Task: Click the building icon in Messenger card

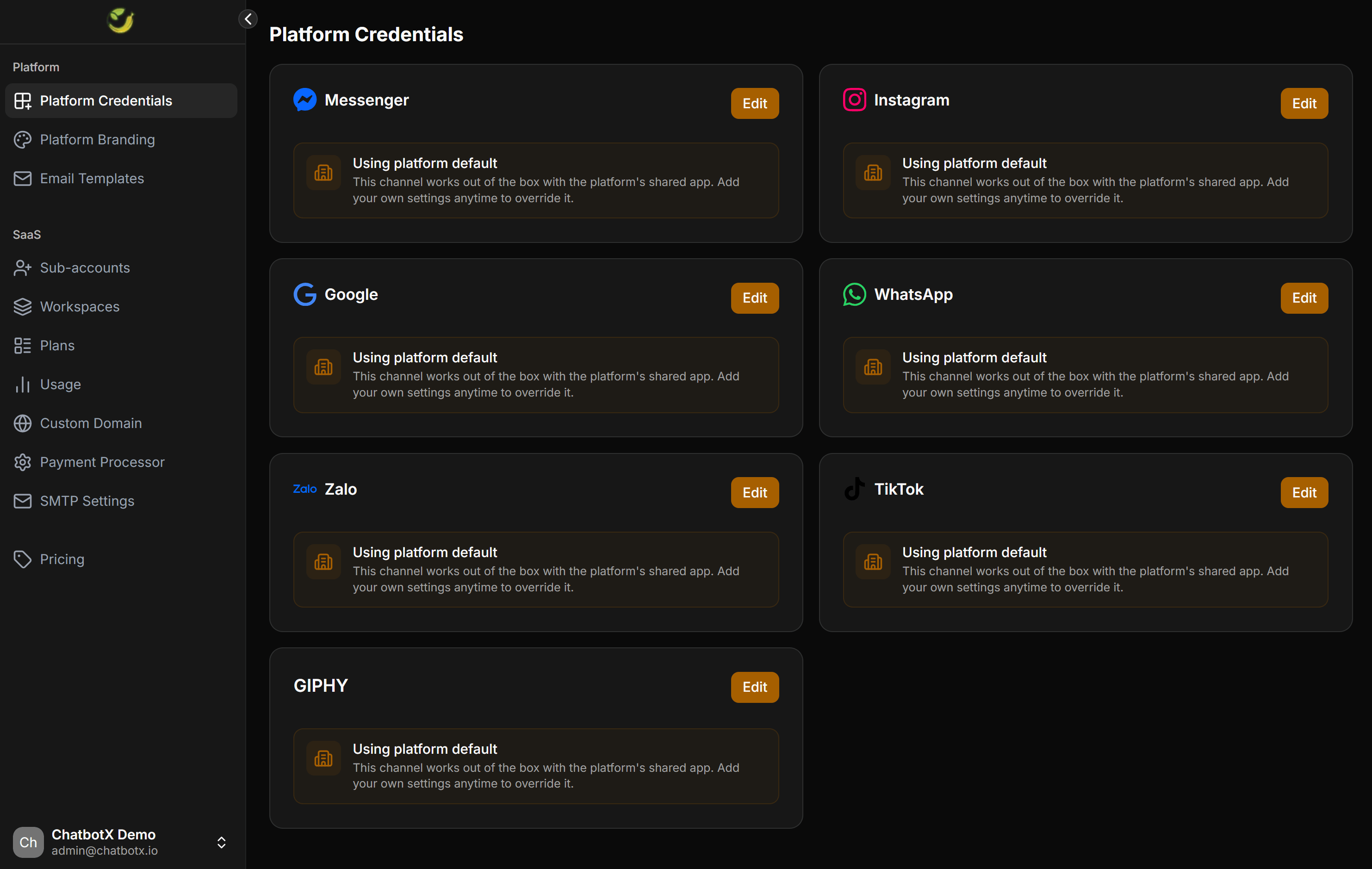Action: pos(323,172)
